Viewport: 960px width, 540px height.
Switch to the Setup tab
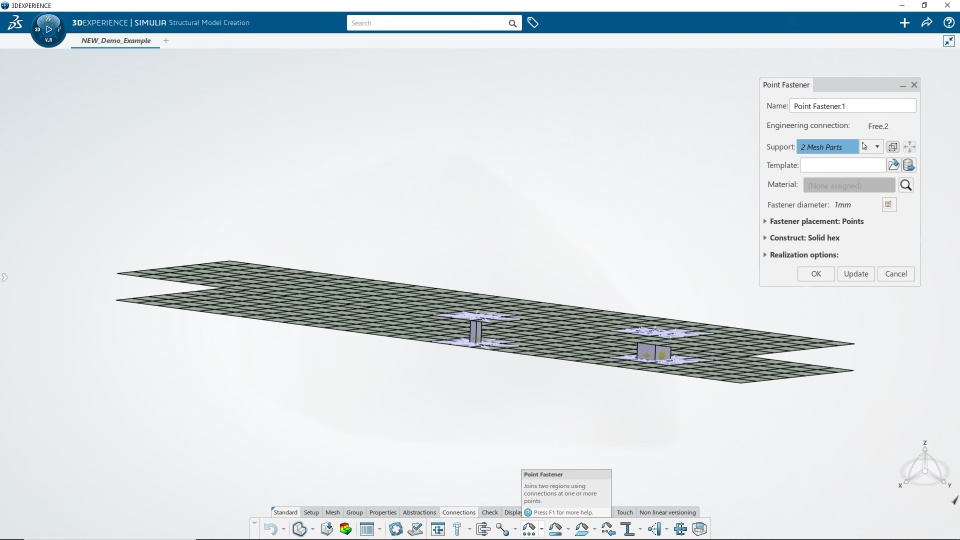(311, 512)
